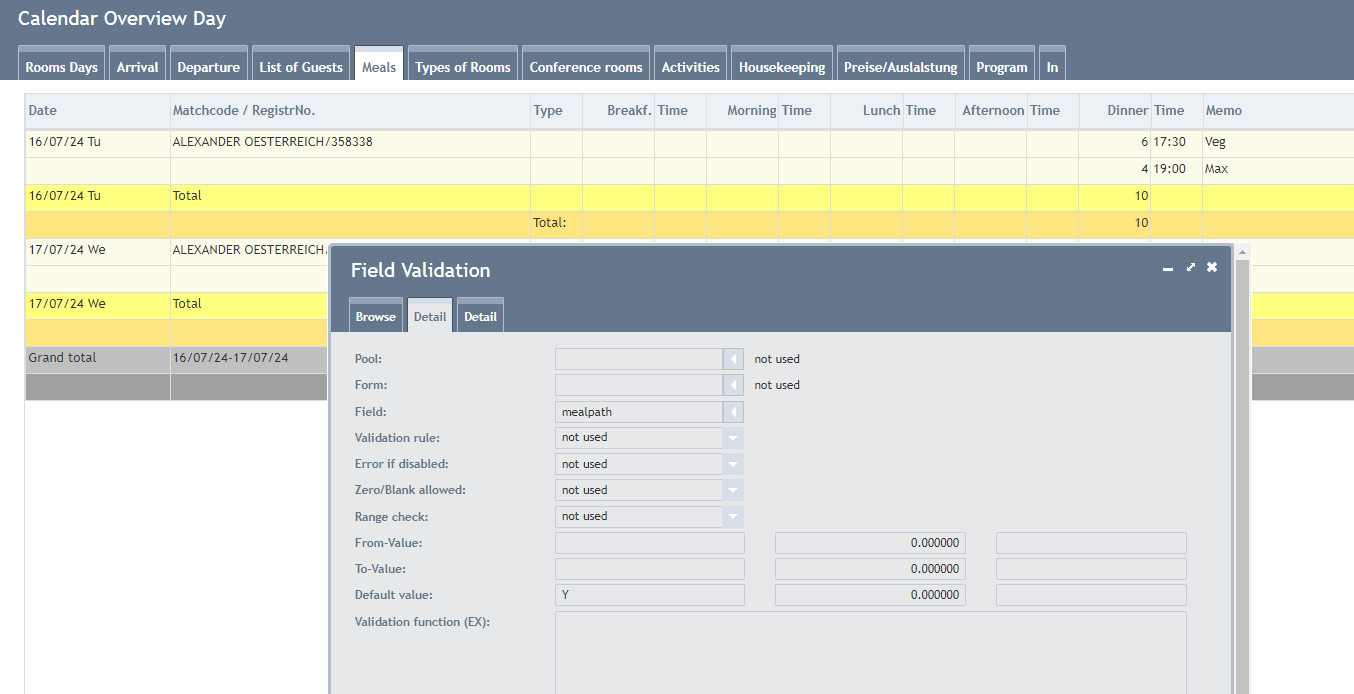1354x694 pixels.
Task: Switch to the Rooms Days tab
Action: [x=62, y=64]
